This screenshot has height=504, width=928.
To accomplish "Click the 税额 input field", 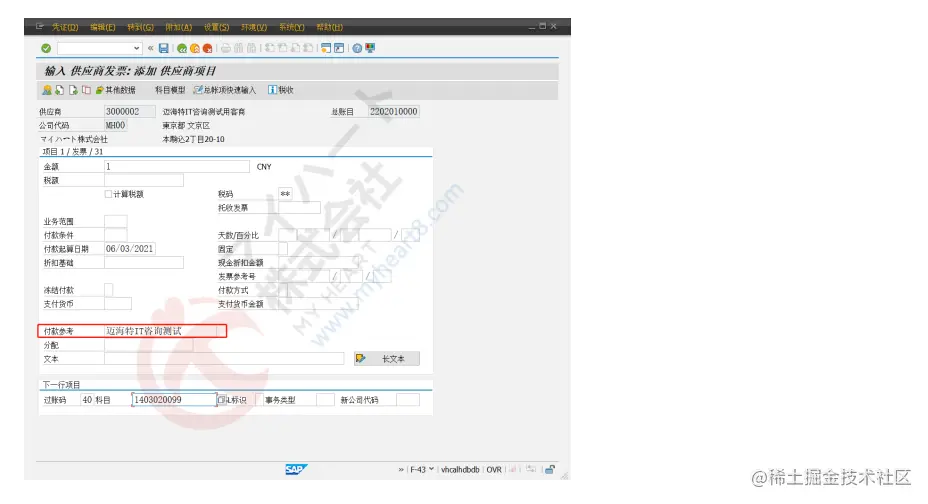I will 144,180.
